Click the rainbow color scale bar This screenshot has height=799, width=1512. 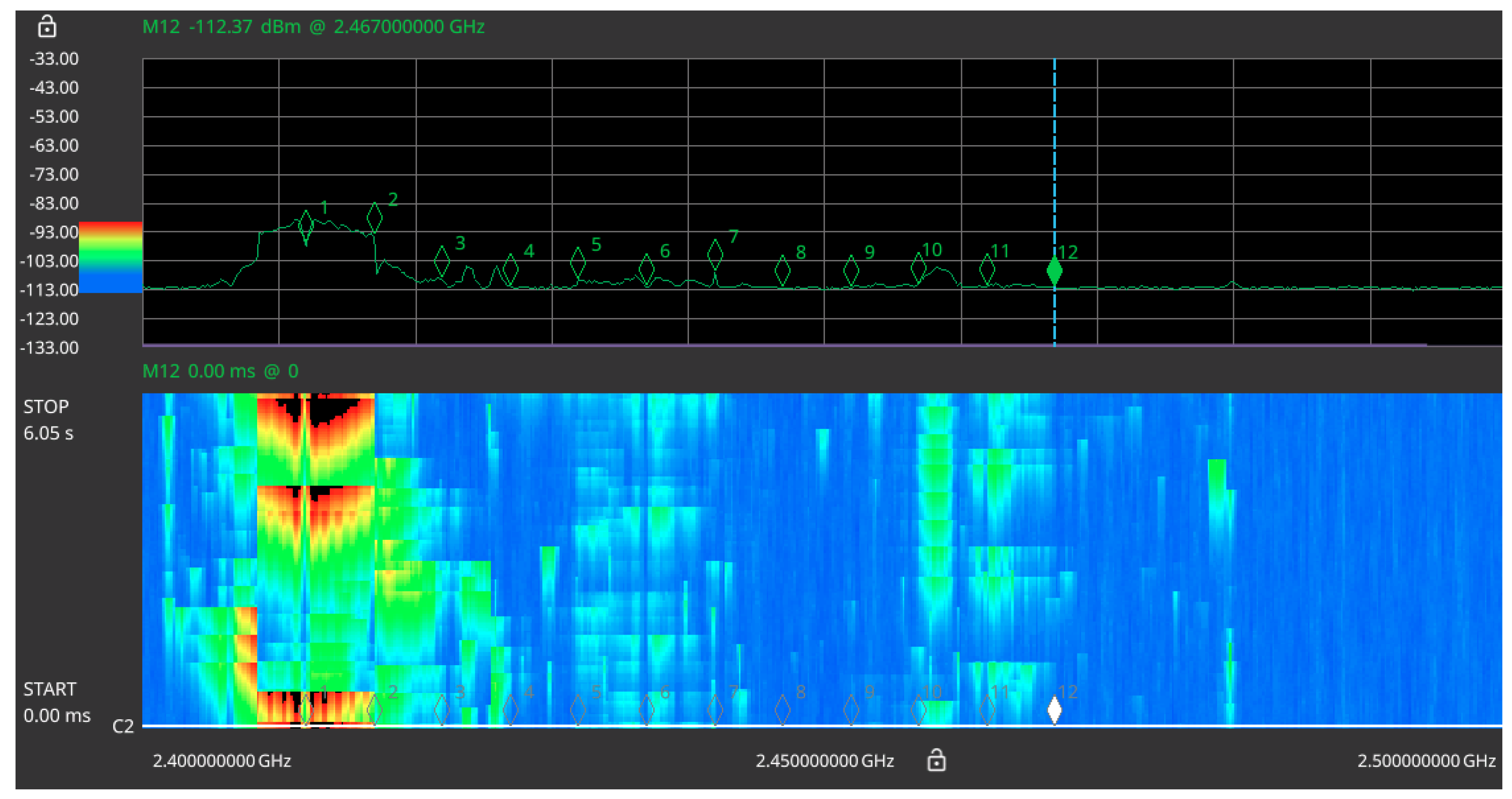point(110,257)
